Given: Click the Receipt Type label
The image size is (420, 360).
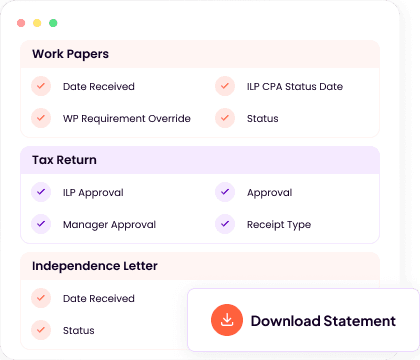Looking at the screenshot, I should click(279, 225).
